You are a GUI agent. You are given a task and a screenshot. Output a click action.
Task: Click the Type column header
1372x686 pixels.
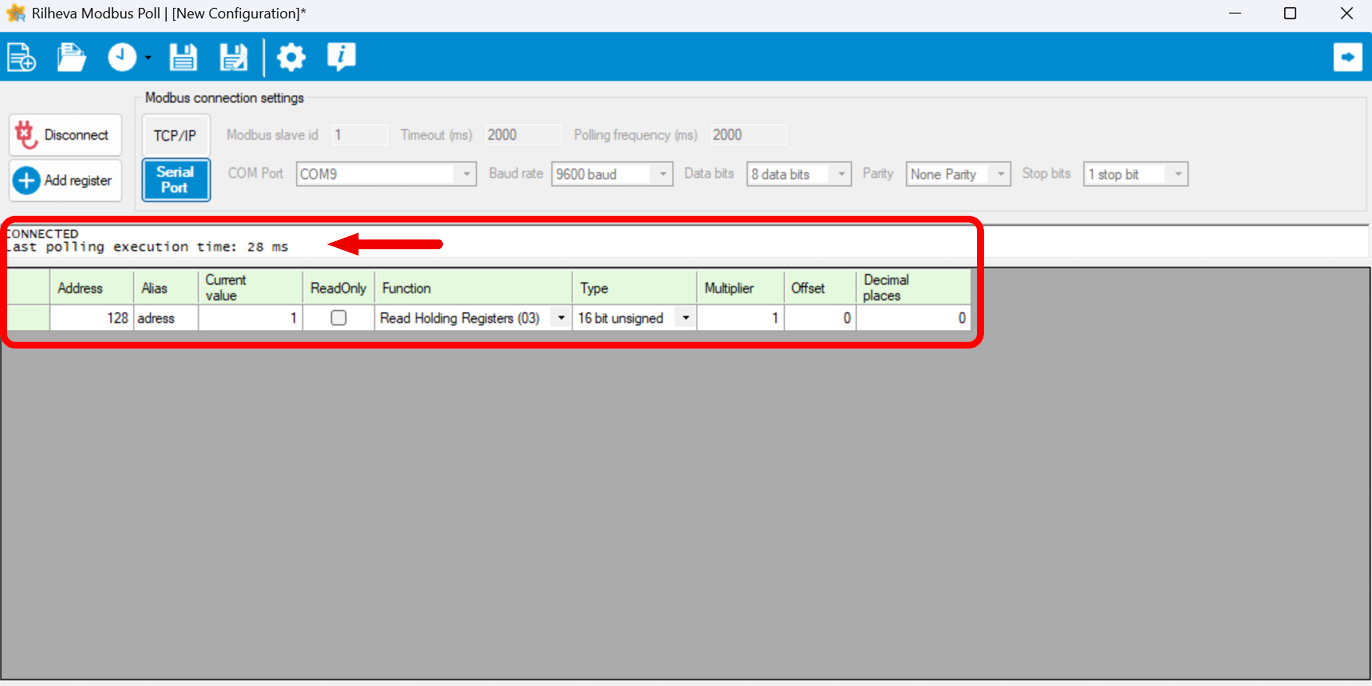[x=635, y=288]
